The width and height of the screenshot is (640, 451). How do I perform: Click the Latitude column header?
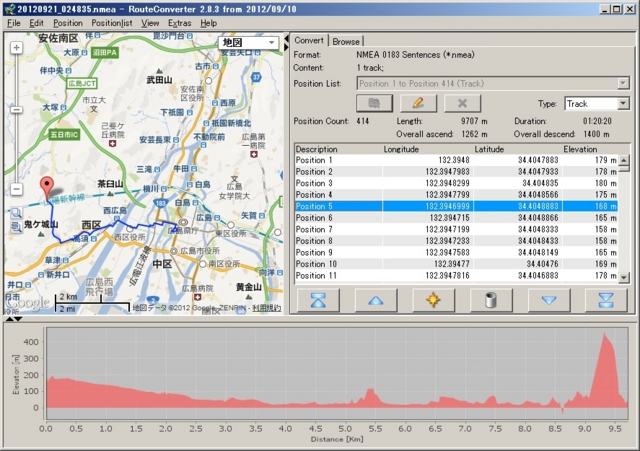[517, 149]
